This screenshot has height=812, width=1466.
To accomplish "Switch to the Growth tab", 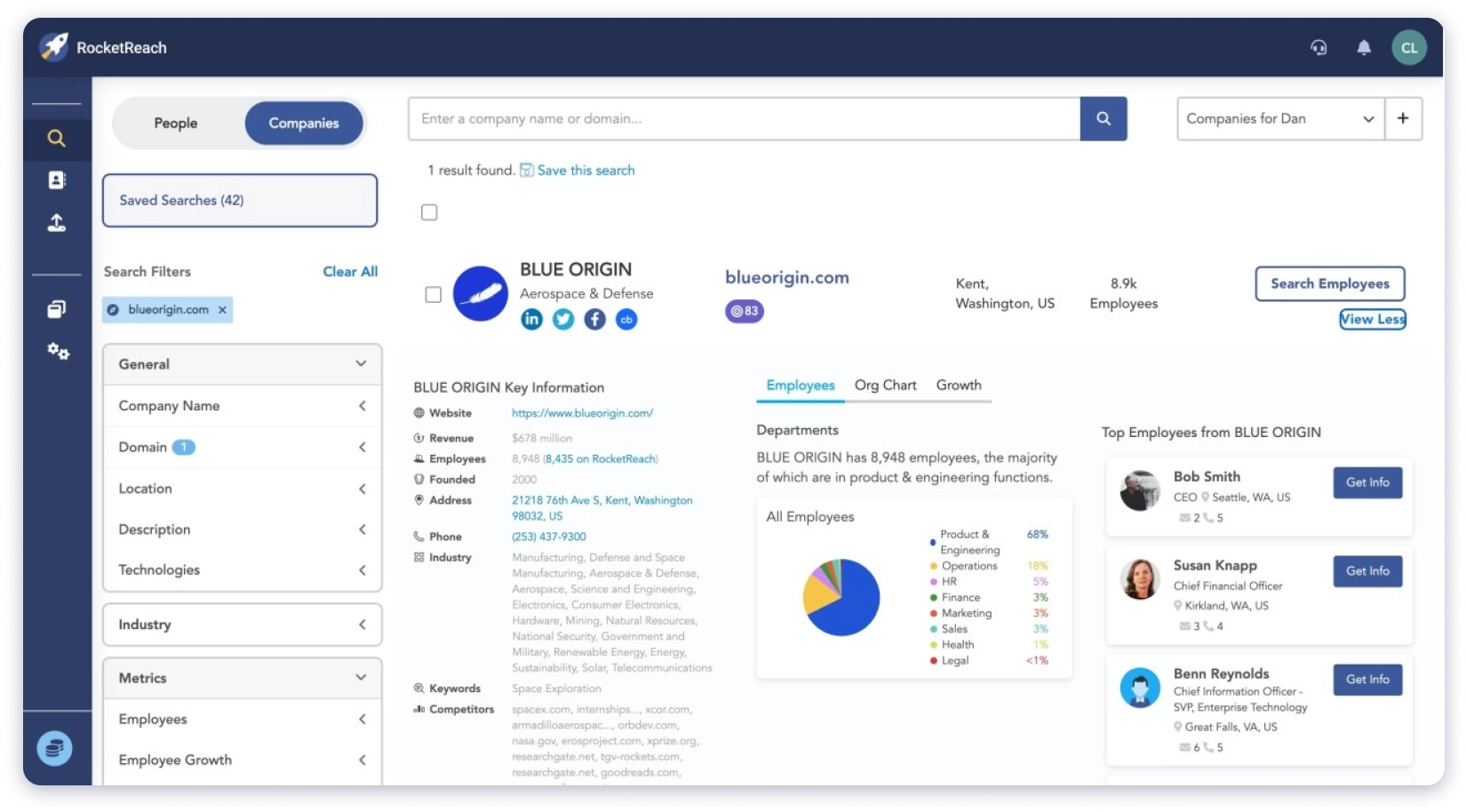I will point(959,385).
